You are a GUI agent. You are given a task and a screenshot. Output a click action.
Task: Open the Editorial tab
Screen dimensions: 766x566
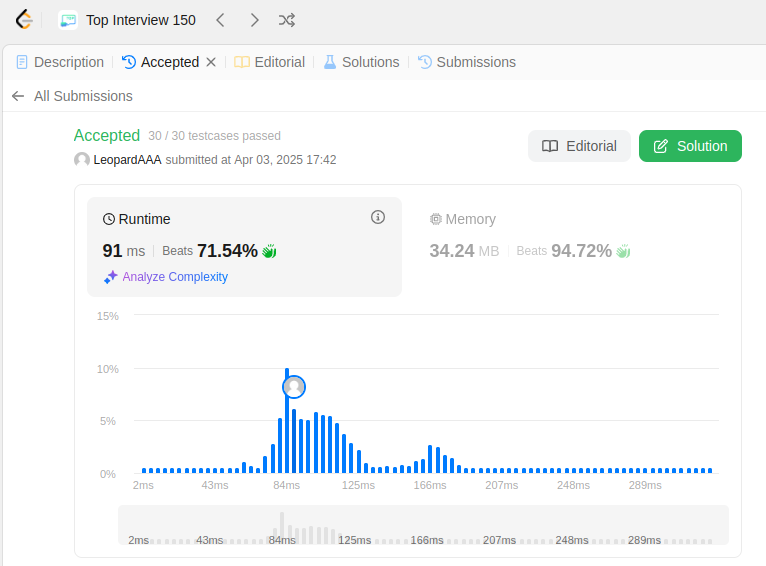tap(270, 62)
